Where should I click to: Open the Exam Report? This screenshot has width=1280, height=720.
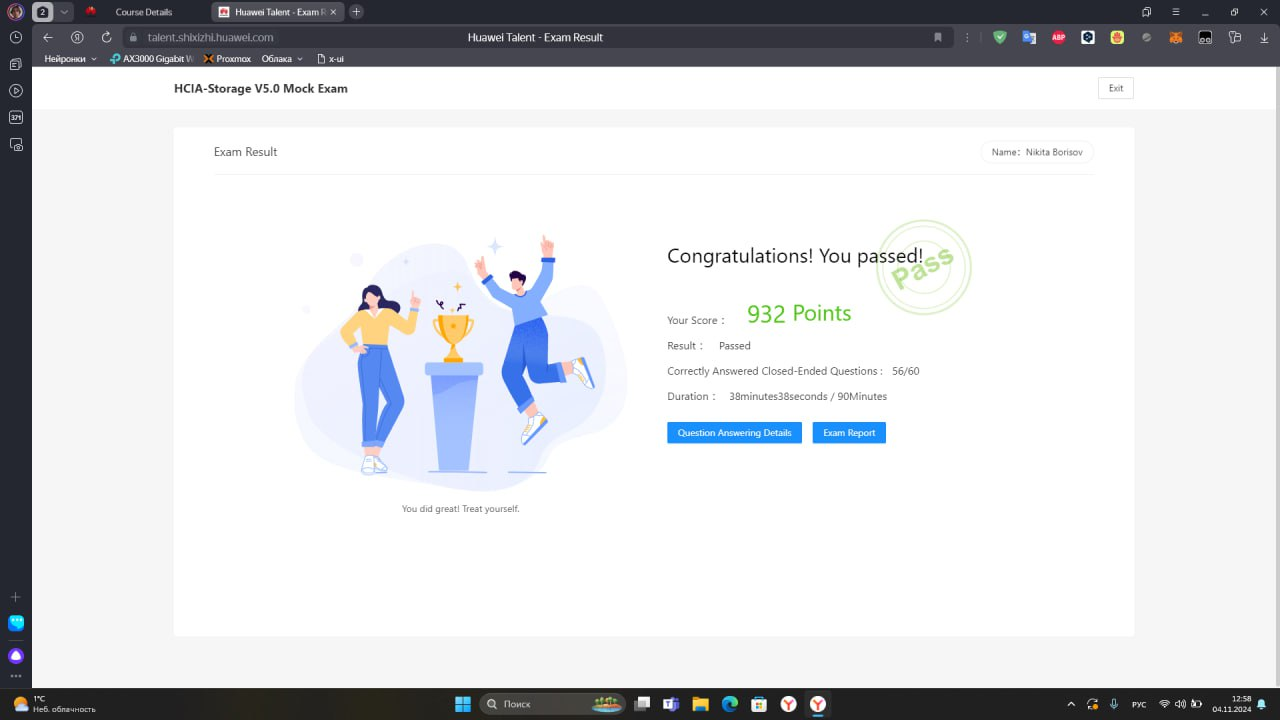pyautogui.click(x=849, y=433)
